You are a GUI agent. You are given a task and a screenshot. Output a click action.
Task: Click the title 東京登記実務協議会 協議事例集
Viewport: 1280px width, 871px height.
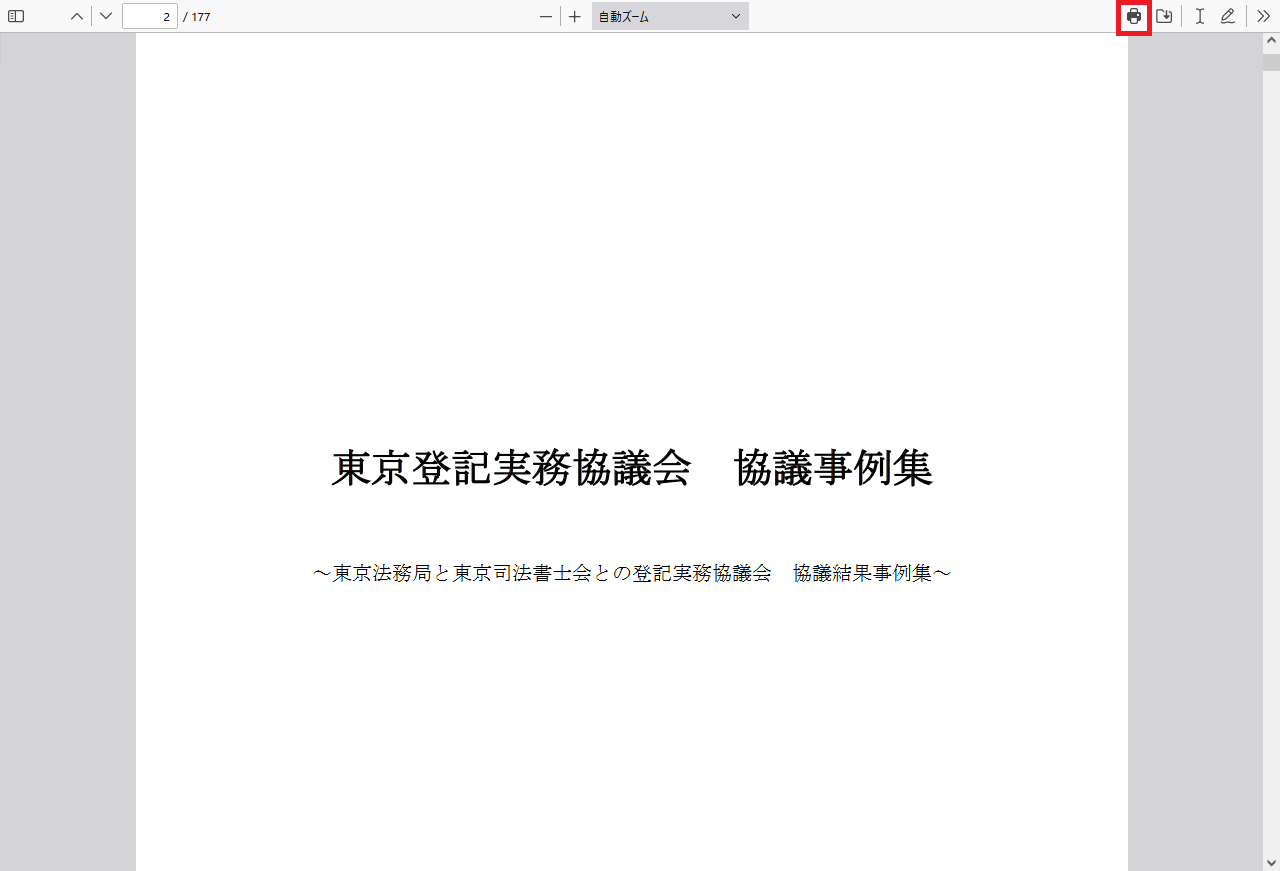[632, 468]
